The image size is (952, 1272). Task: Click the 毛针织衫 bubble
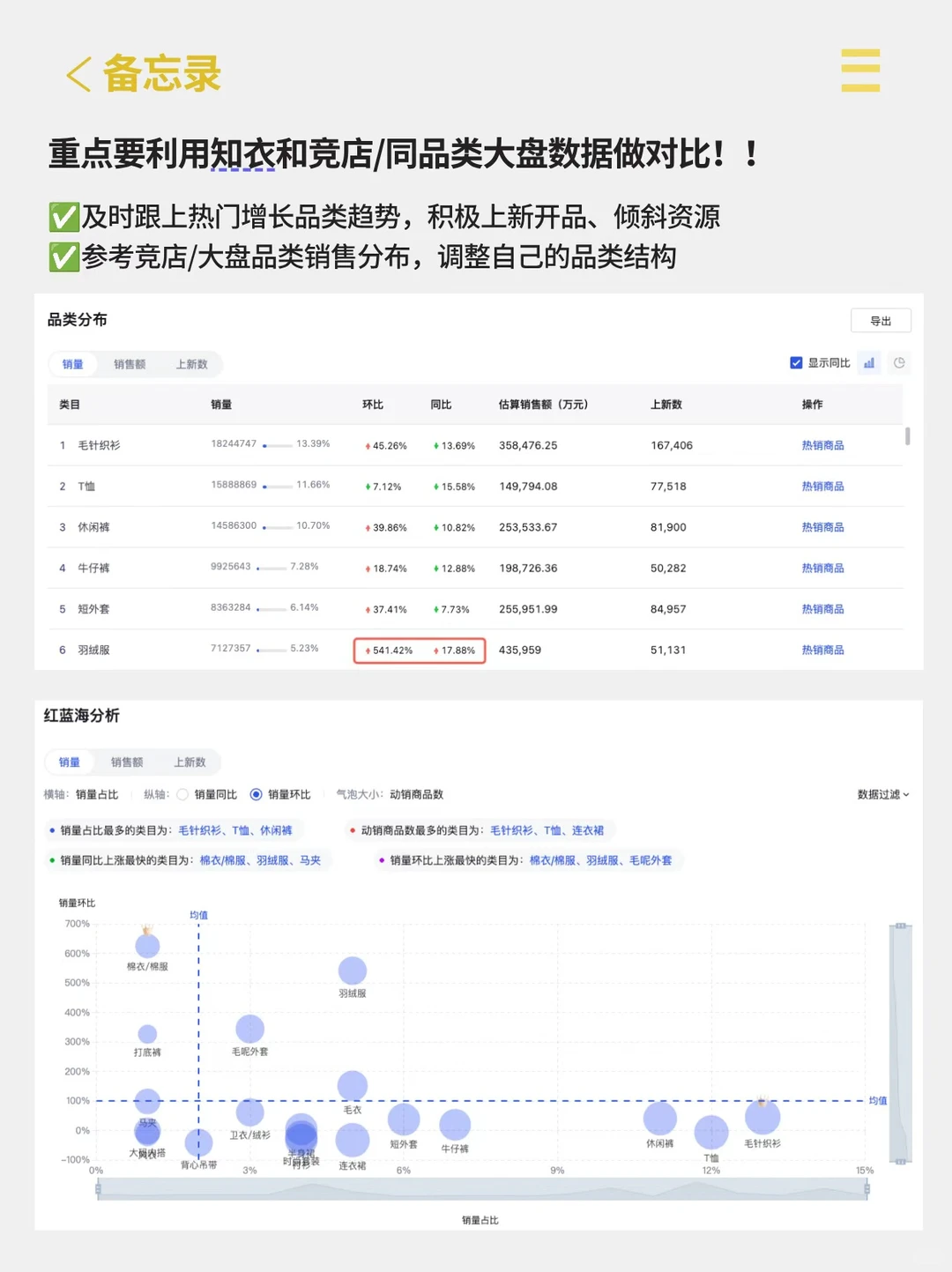pos(762,1117)
